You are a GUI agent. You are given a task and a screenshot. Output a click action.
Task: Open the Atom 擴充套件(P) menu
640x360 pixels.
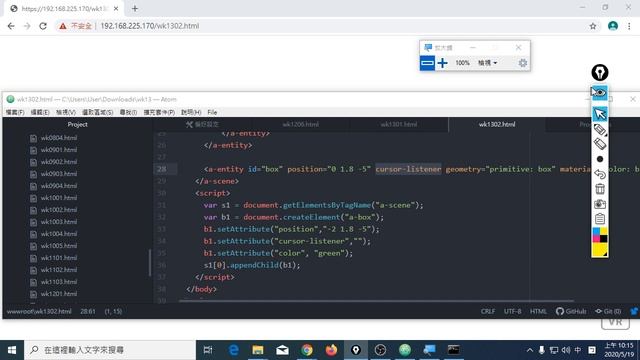click(x=159, y=112)
